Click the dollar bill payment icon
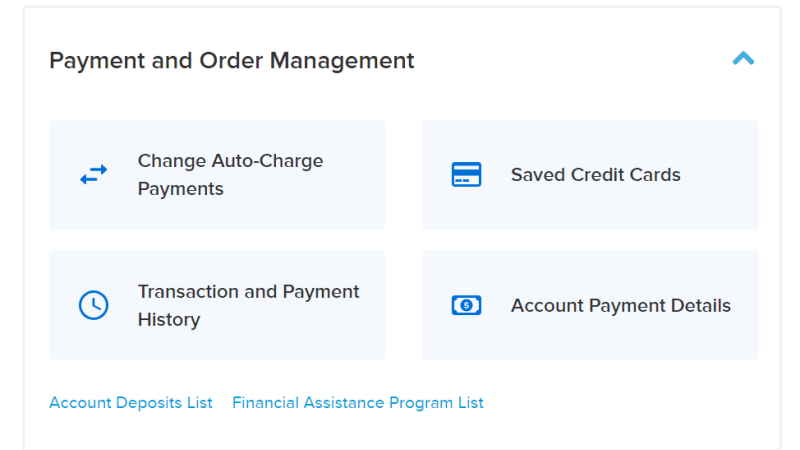 (x=466, y=305)
